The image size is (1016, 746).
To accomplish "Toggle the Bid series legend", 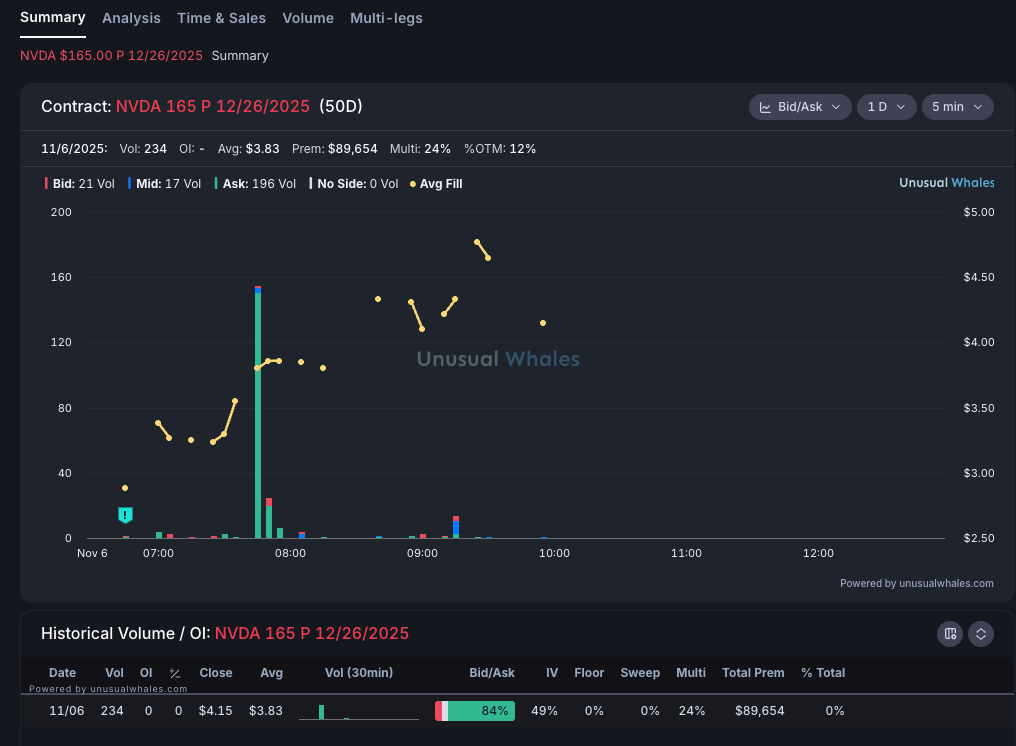I will point(80,184).
